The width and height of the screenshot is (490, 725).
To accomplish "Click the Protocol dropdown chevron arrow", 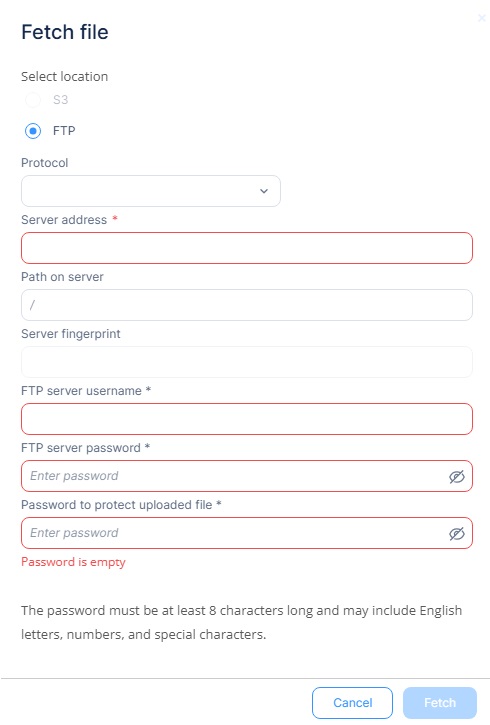I will [264, 191].
